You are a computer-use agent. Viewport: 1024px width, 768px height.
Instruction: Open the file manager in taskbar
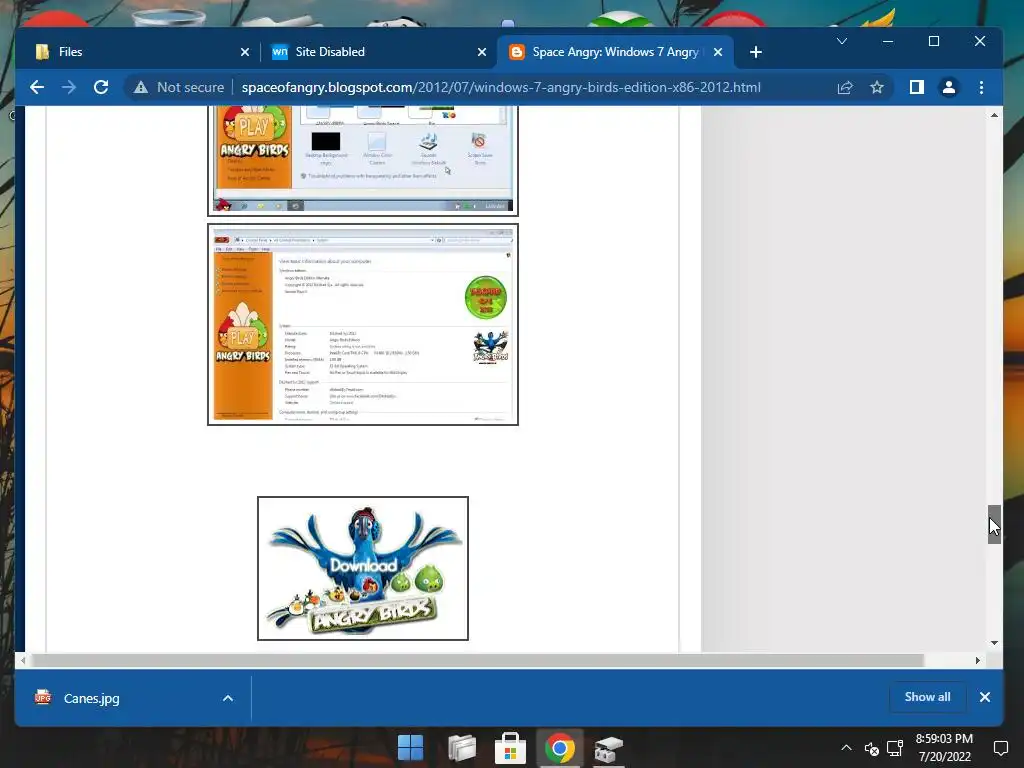(462, 748)
